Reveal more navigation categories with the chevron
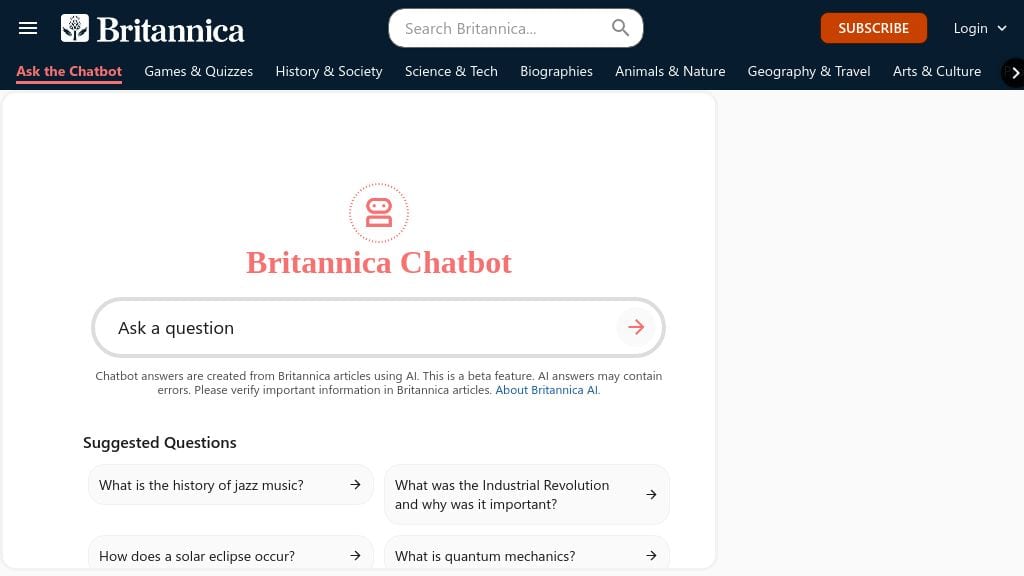The image size is (1024, 576). coord(1015,72)
